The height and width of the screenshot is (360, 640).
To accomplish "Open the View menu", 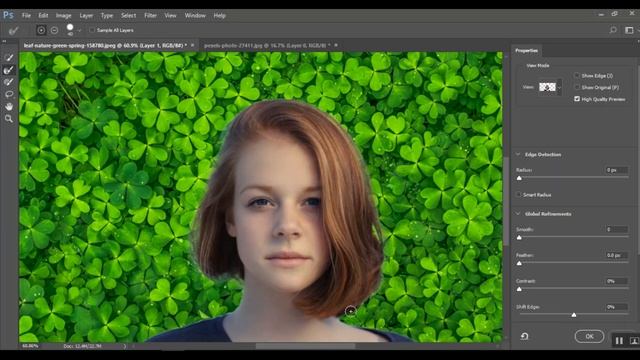I will [x=170, y=16].
